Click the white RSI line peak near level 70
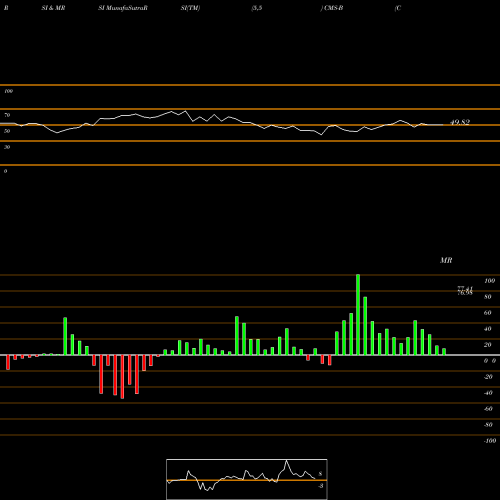Image resolution: width=500 pixels, height=500 pixels. pyautogui.click(x=186, y=111)
